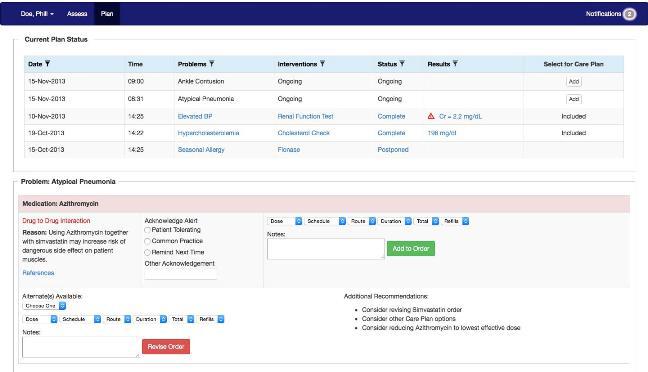This screenshot has height=372, width=648.
Task: Click the red warning triangle beside Cr result
Action: (431, 116)
